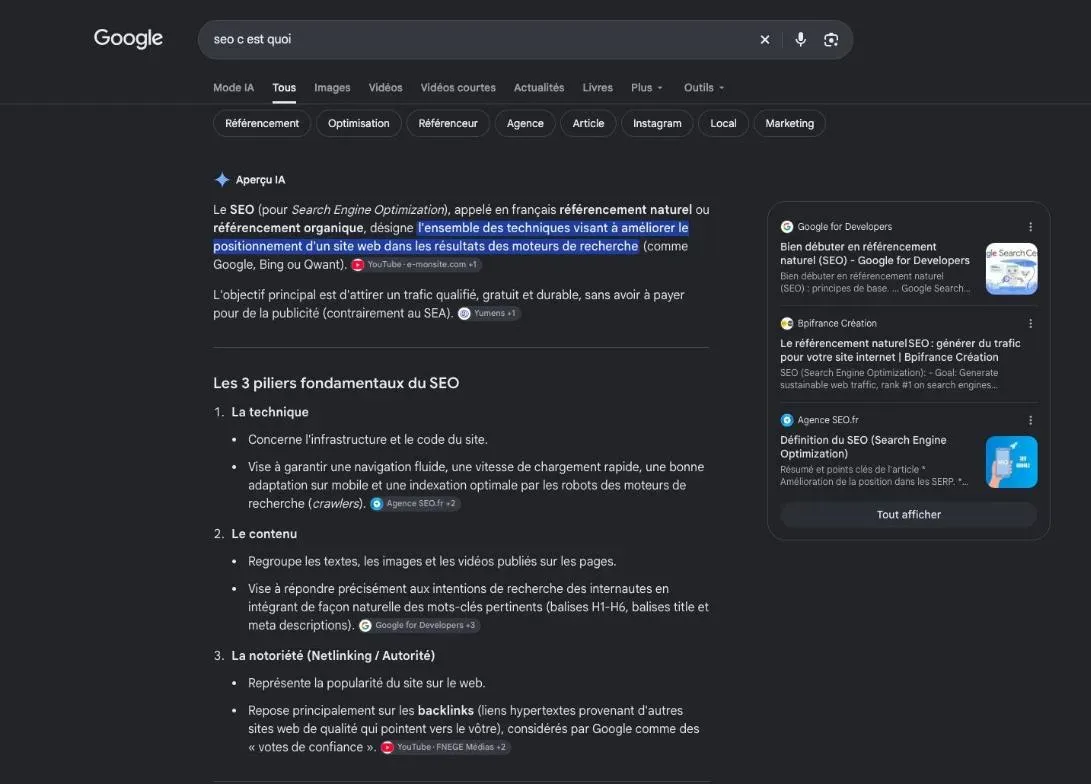Screen dimensions: 1091x784
Task: Expand the Plus dropdown menu
Action: coord(646,88)
